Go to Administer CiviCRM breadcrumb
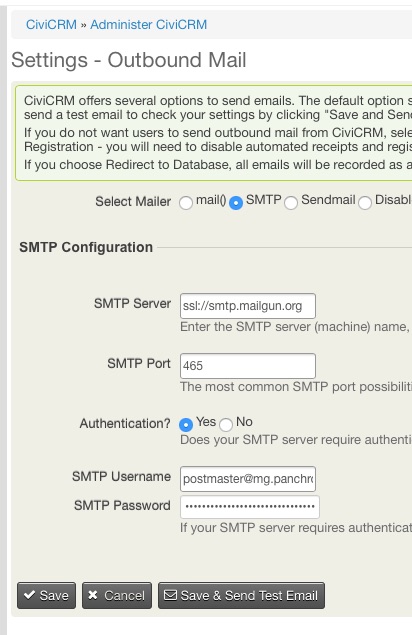Image resolution: width=412 pixels, height=635 pixels. coord(148,24)
